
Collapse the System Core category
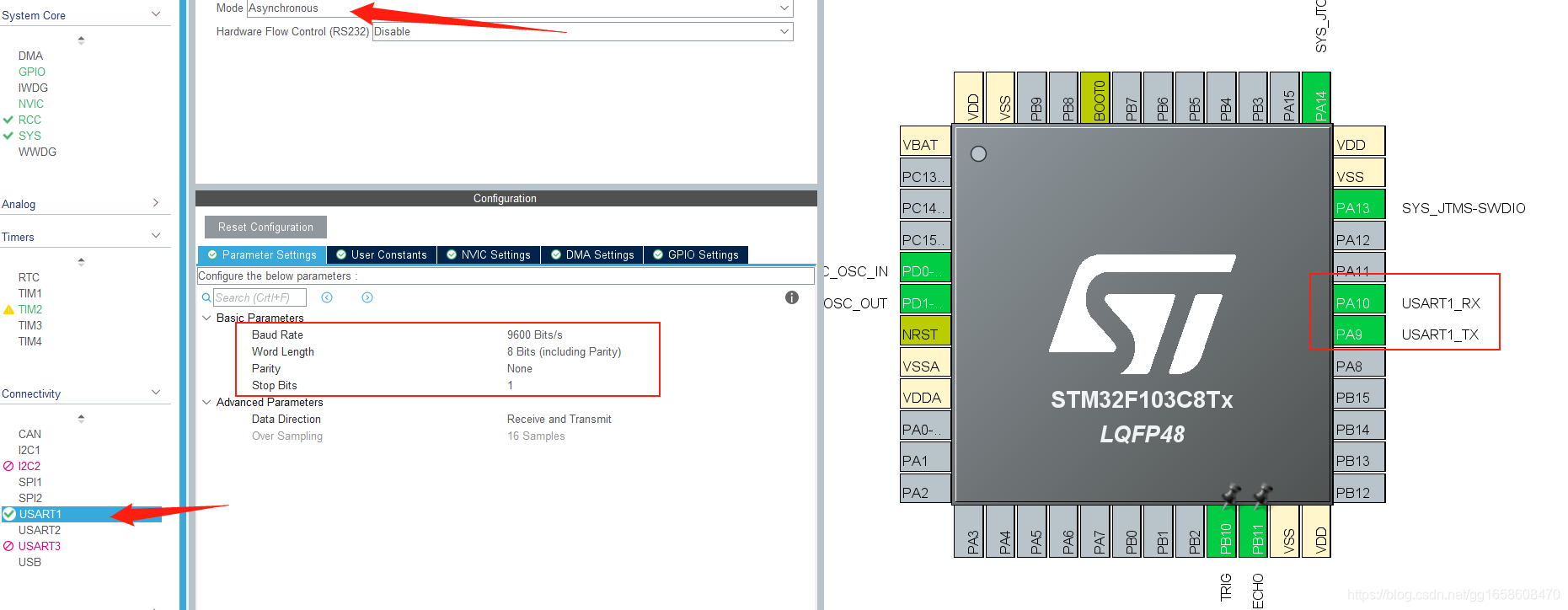(x=156, y=14)
